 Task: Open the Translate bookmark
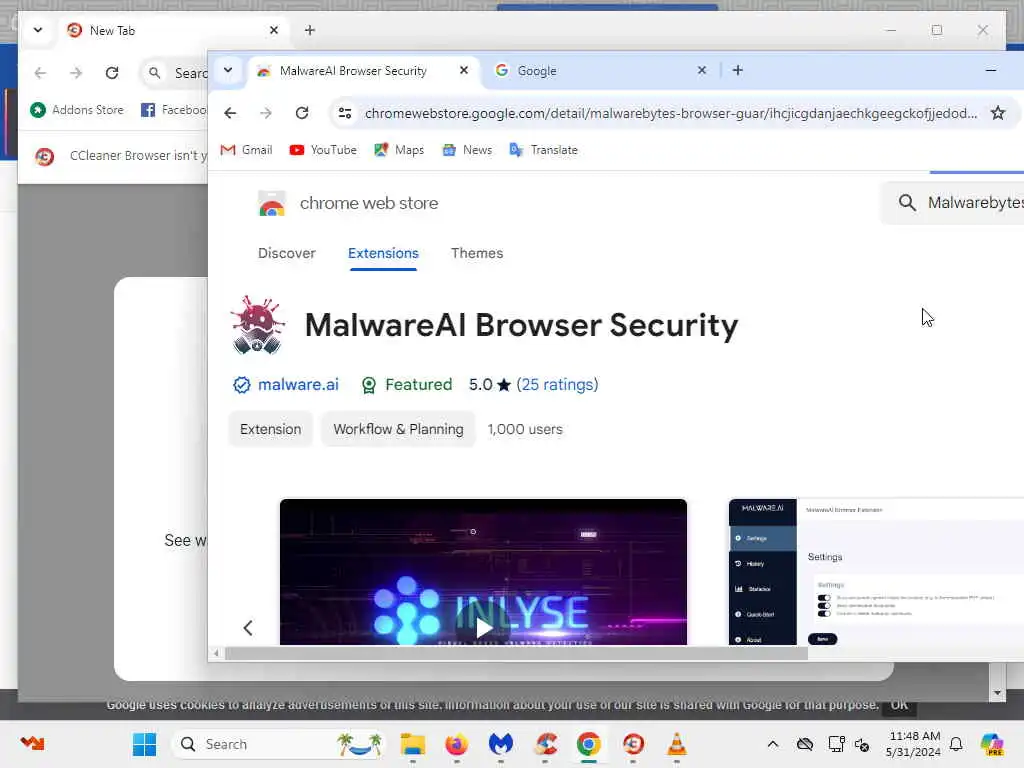pyautogui.click(x=543, y=150)
